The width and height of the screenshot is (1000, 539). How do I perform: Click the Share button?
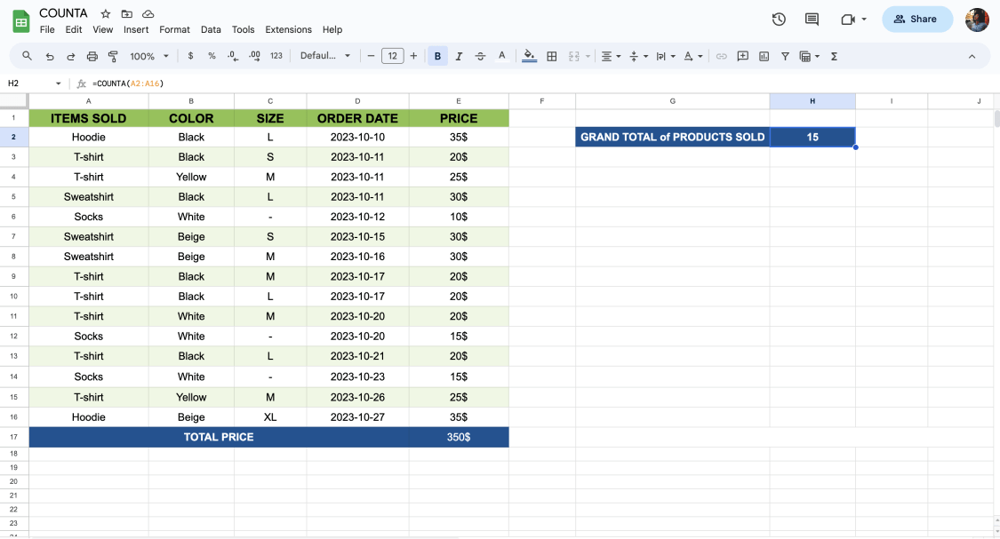pos(916,19)
